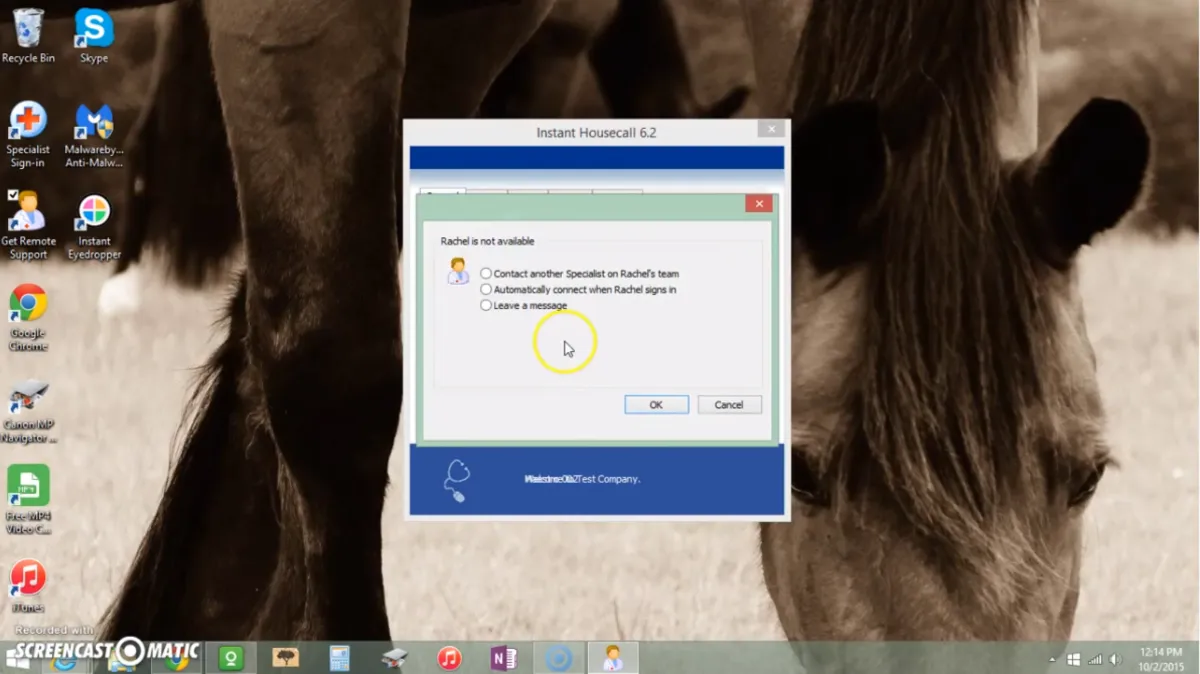Open network status in system tray
The image size is (1200, 674).
tap(1094, 660)
